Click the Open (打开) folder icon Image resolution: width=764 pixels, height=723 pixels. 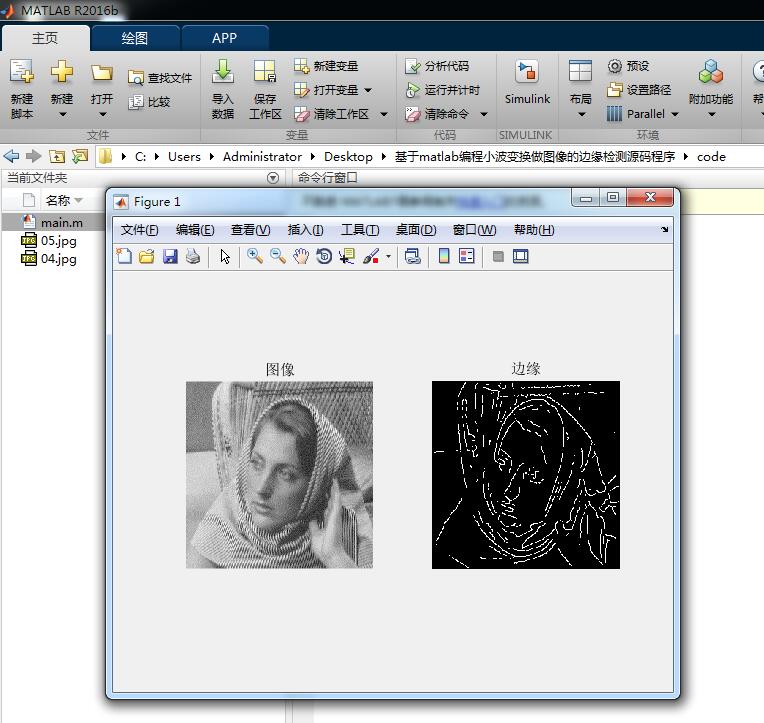click(102, 73)
